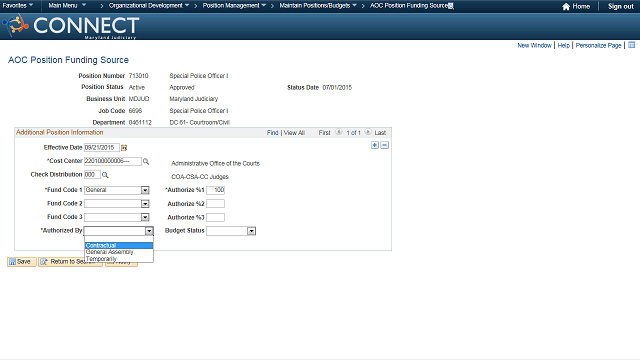Open the Effective Date calendar picker
The height and width of the screenshot is (360, 640).
tap(124, 148)
